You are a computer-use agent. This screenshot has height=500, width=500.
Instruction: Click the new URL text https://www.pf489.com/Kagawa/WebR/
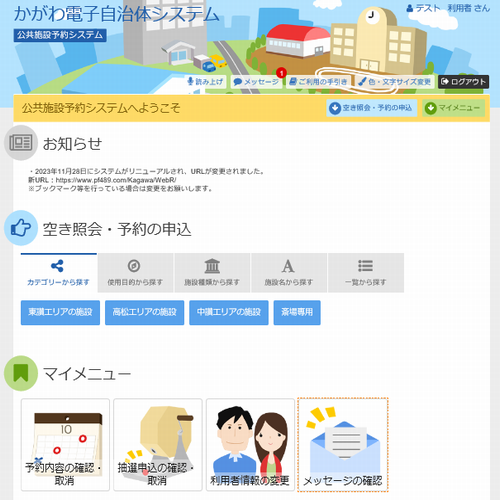[116, 180]
